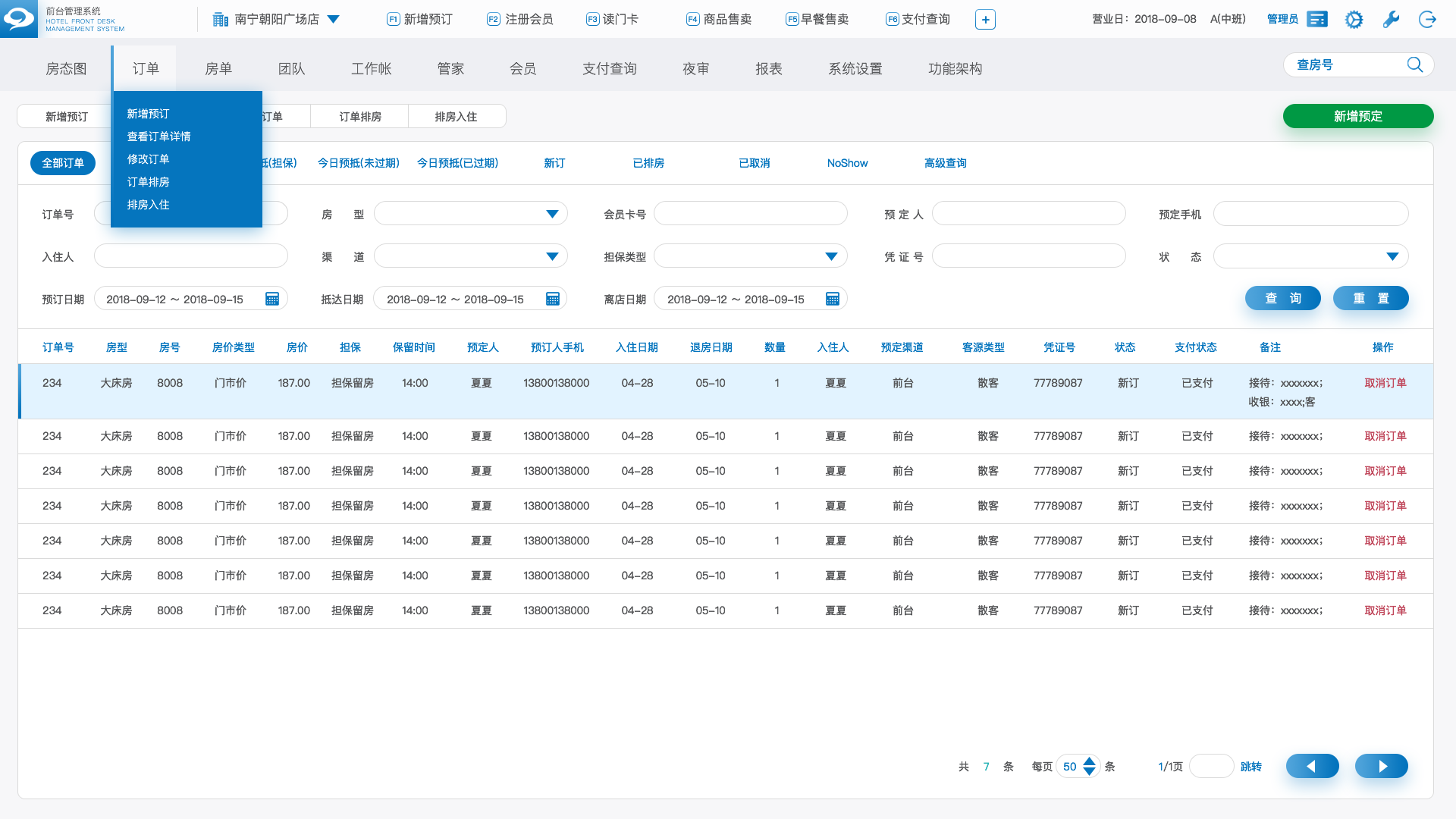1456x819 pixels.
Task: Go to the next page arrow
Action: [x=1381, y=766]
